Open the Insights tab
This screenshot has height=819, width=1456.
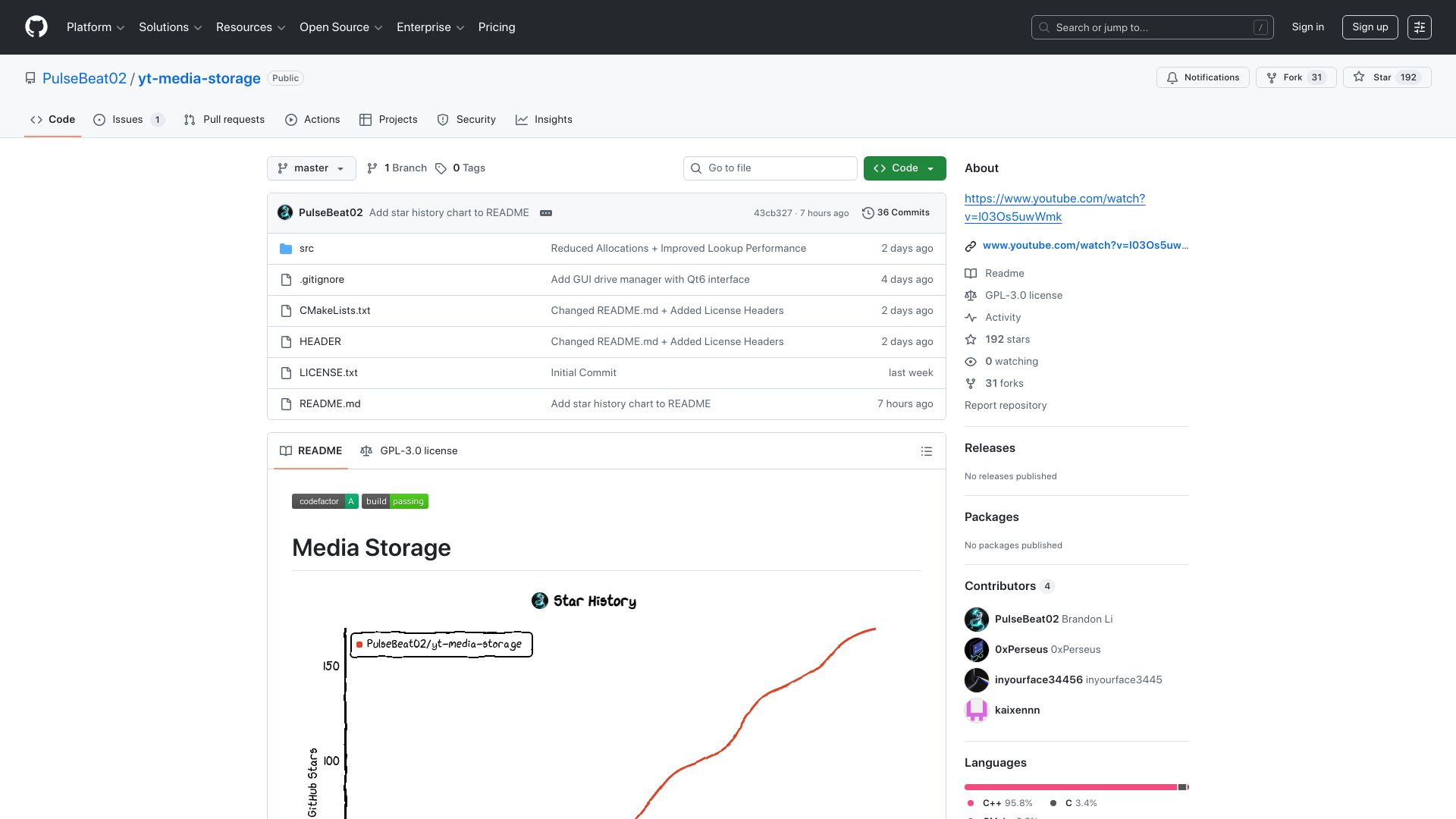544,120
